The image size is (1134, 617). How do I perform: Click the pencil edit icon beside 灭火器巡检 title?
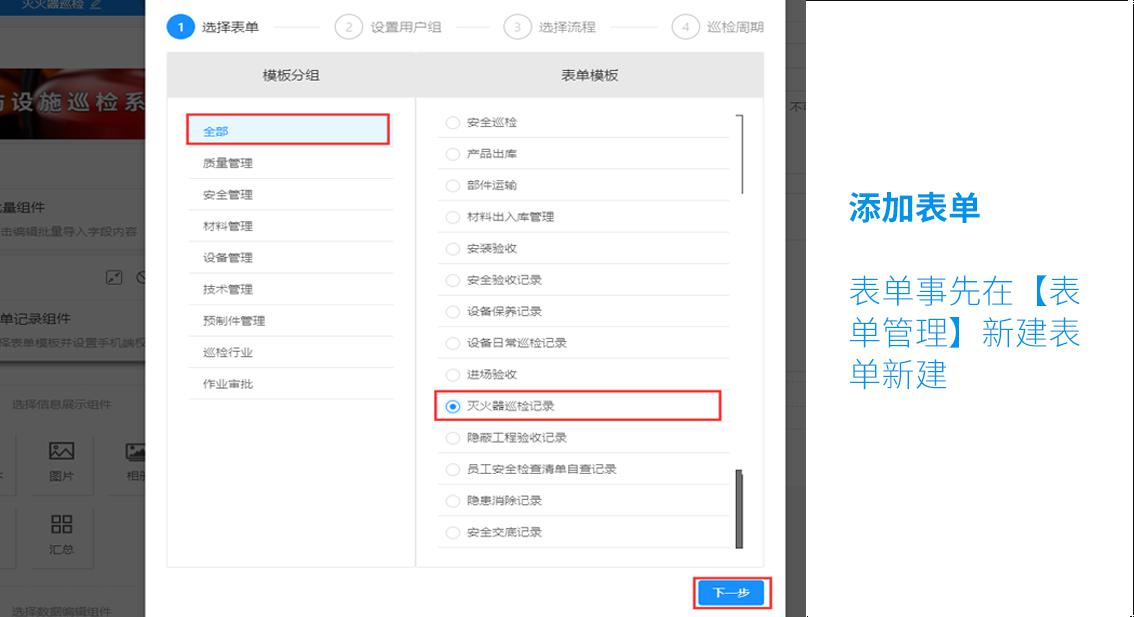95,4
